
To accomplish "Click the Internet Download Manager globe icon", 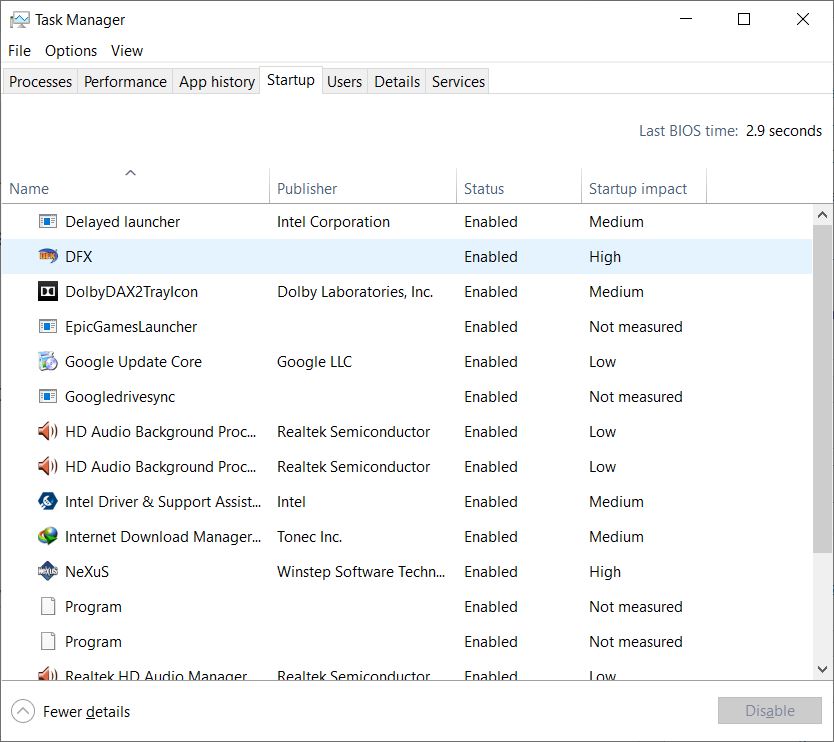I will pyautogui.click(x=48, y=537).
